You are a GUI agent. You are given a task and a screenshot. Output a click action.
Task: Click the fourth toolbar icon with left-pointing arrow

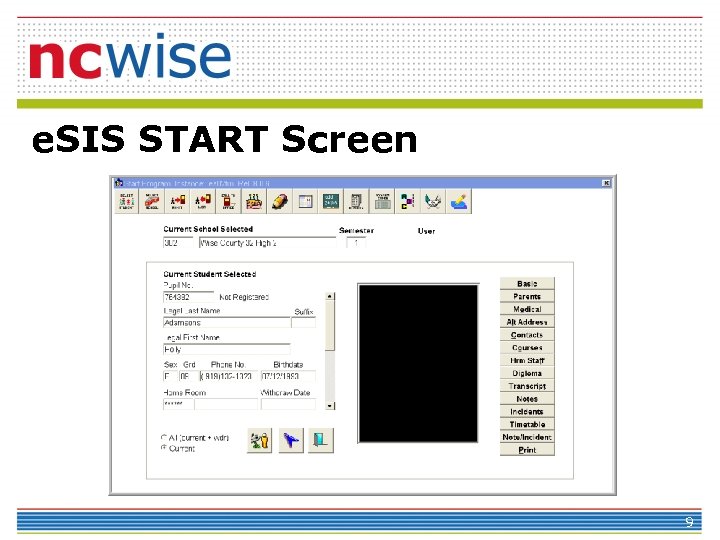point(202,202)
